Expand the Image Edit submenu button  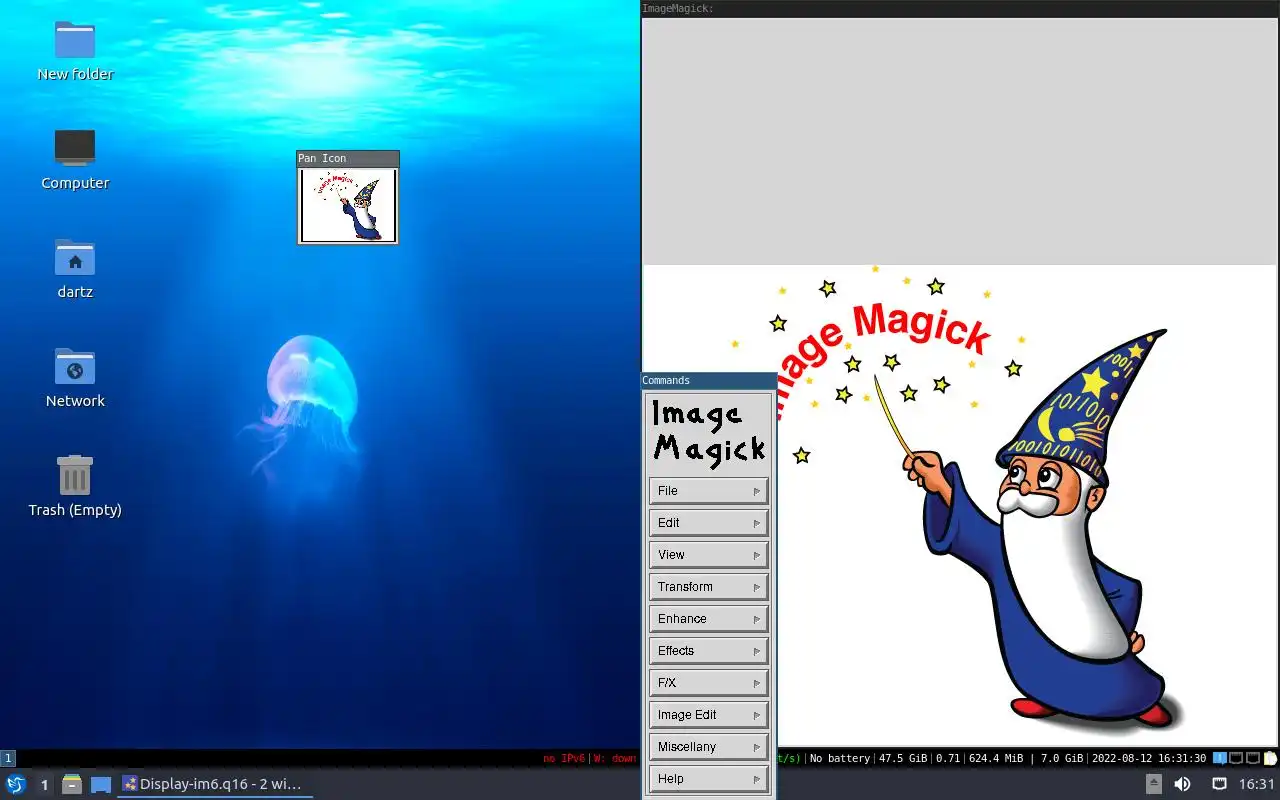click(x=708, y=715)
